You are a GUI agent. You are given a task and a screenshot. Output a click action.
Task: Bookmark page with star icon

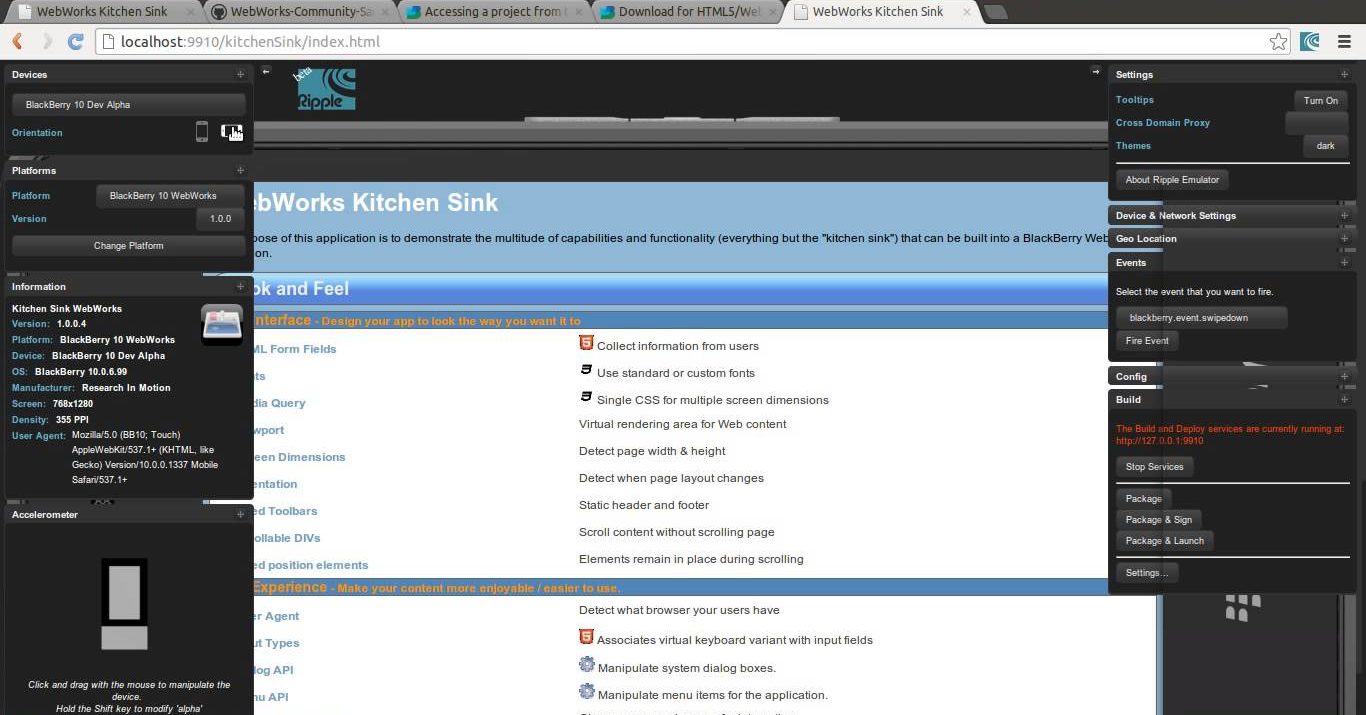[1278, 42]
